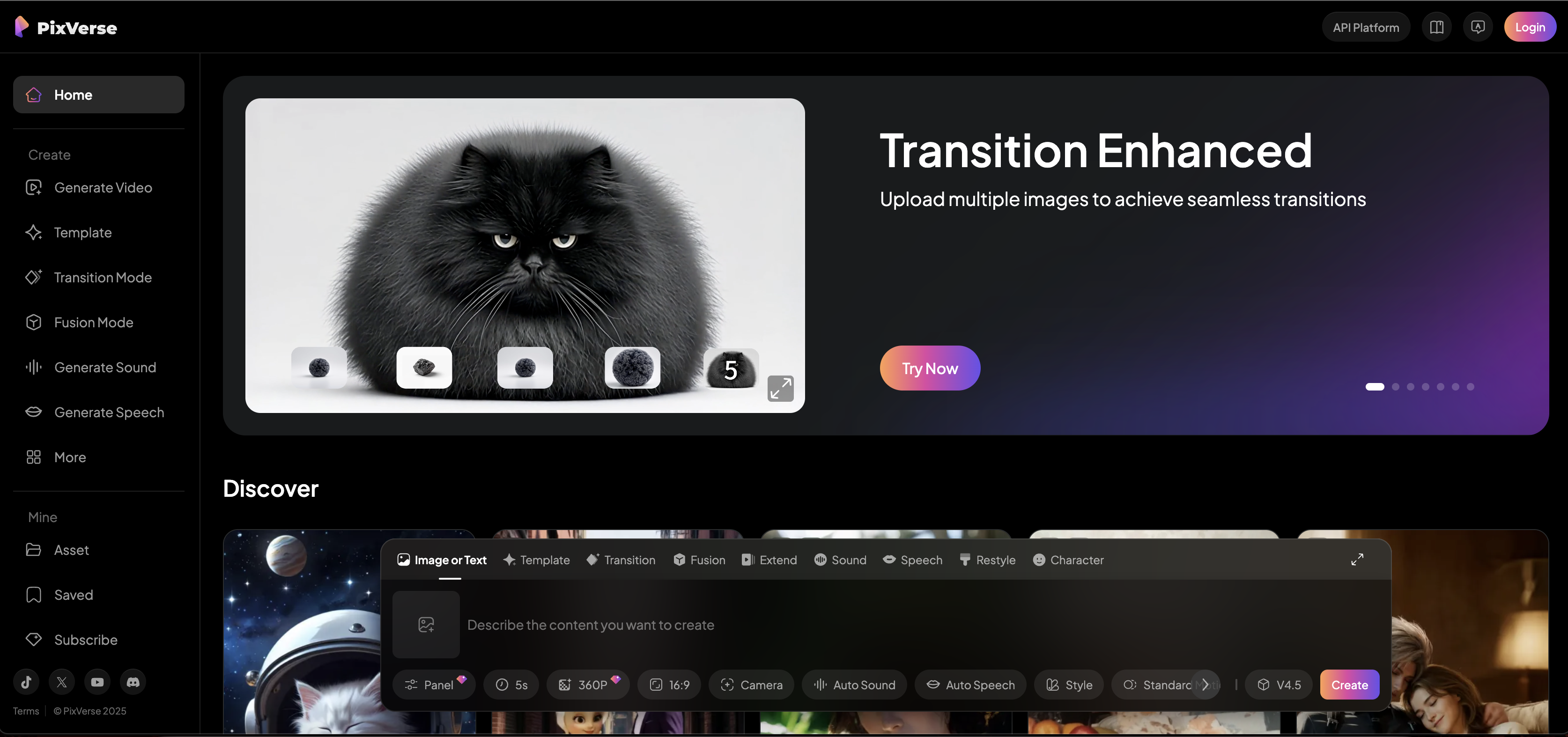Select the first banner thumbnail
The image size is (1568, 737).
click(319, 368)
